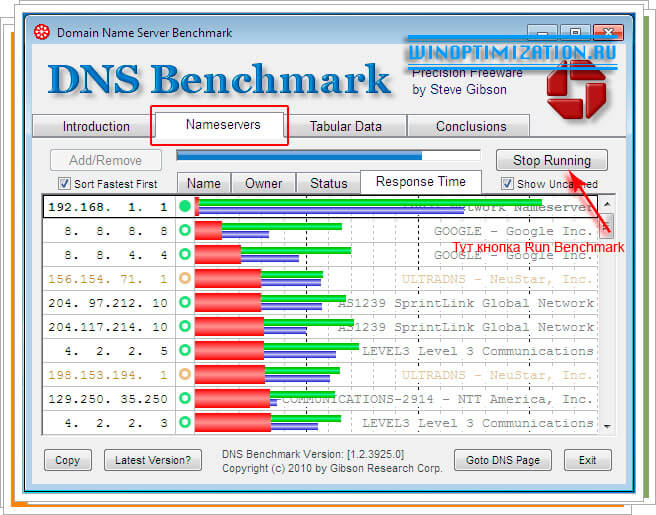The height and width of the screenshot is (515, 656).
Task: Toggle the Show Uncached checkbox
Action: point(508,184)
